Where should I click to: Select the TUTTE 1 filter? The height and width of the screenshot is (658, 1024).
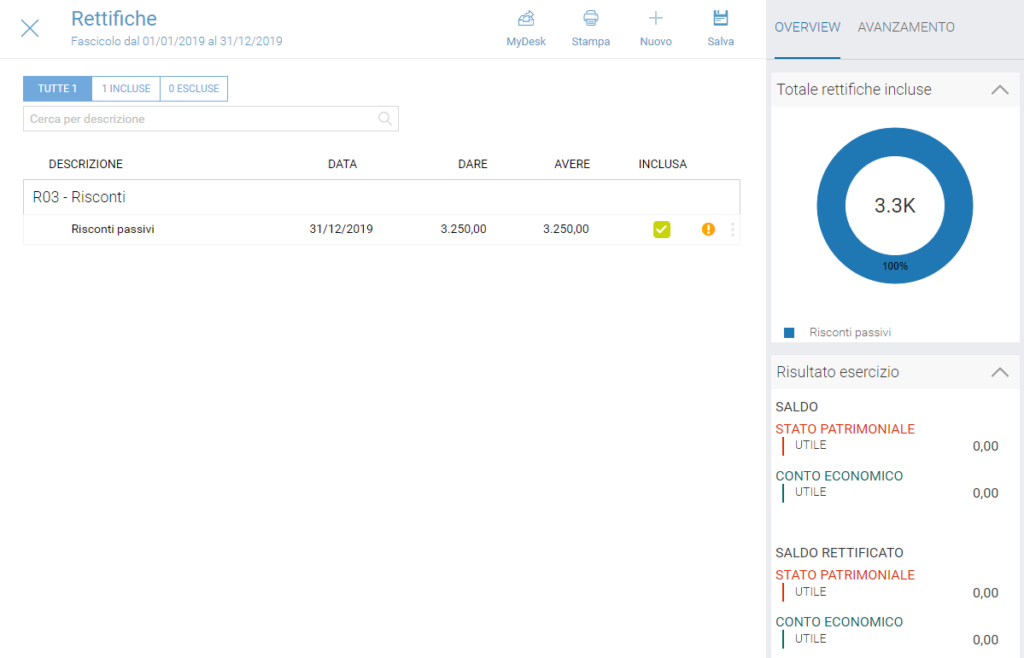click(57, 89)
